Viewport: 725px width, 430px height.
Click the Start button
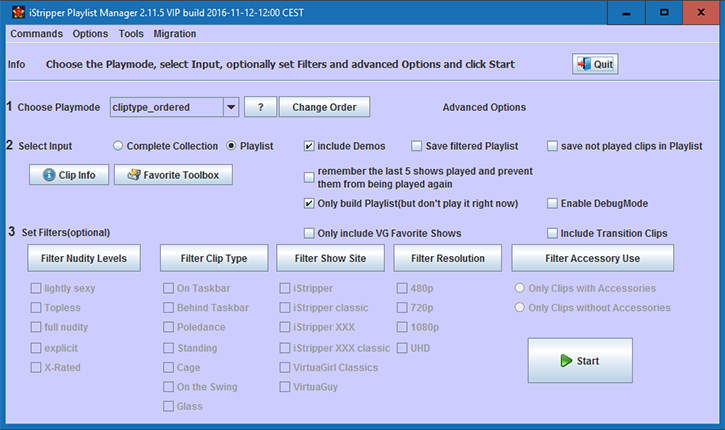[580, 361]
